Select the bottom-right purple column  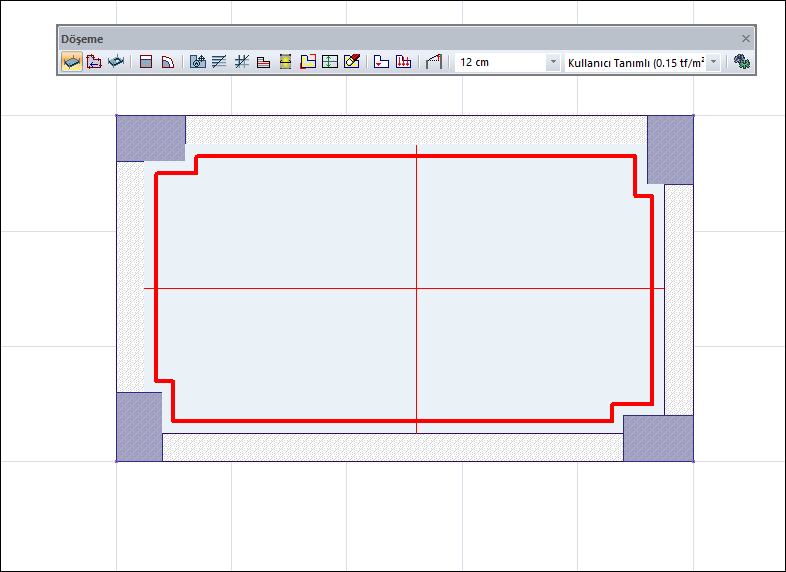pos(658,438)
